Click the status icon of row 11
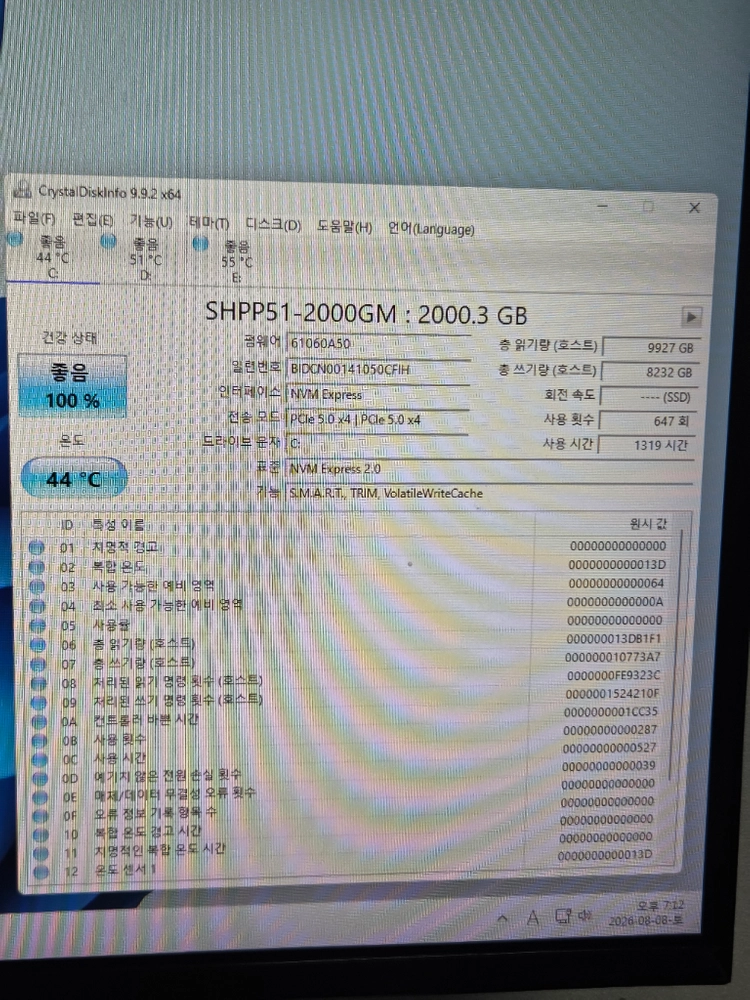This screenshot has height=1000, width=750. point(41,852)
